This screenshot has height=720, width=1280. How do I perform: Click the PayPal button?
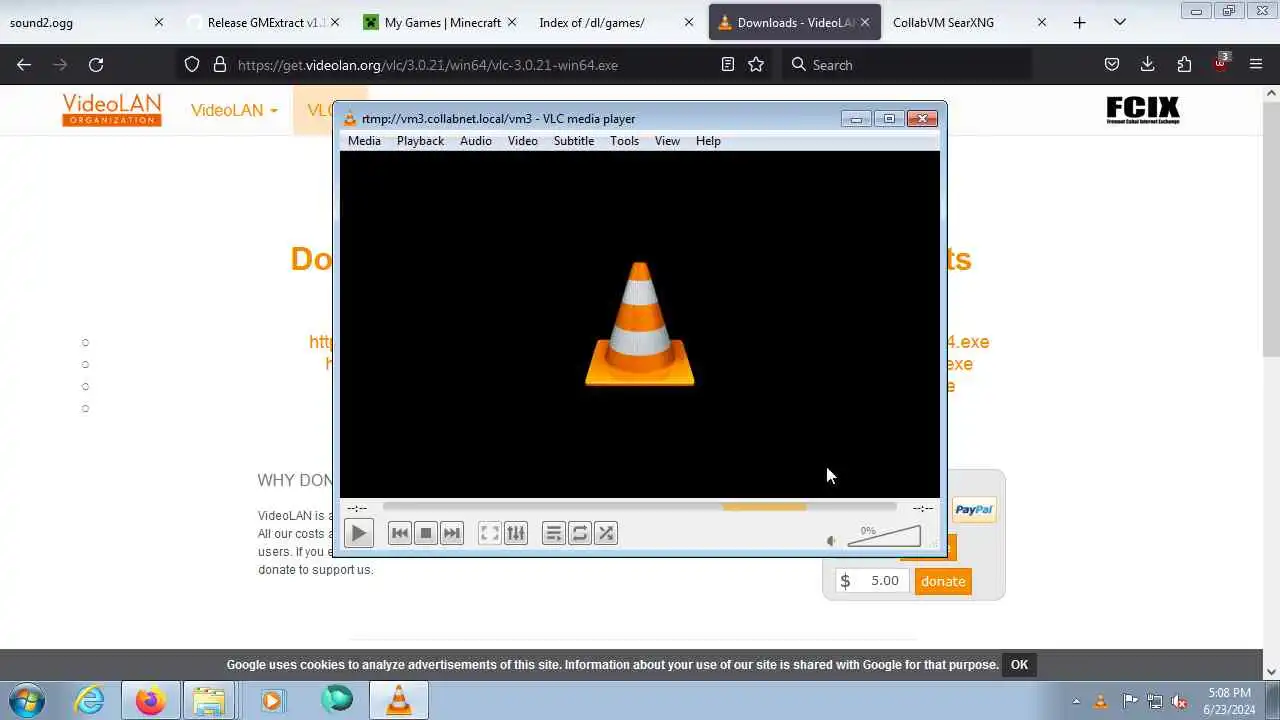coord(973,509)
